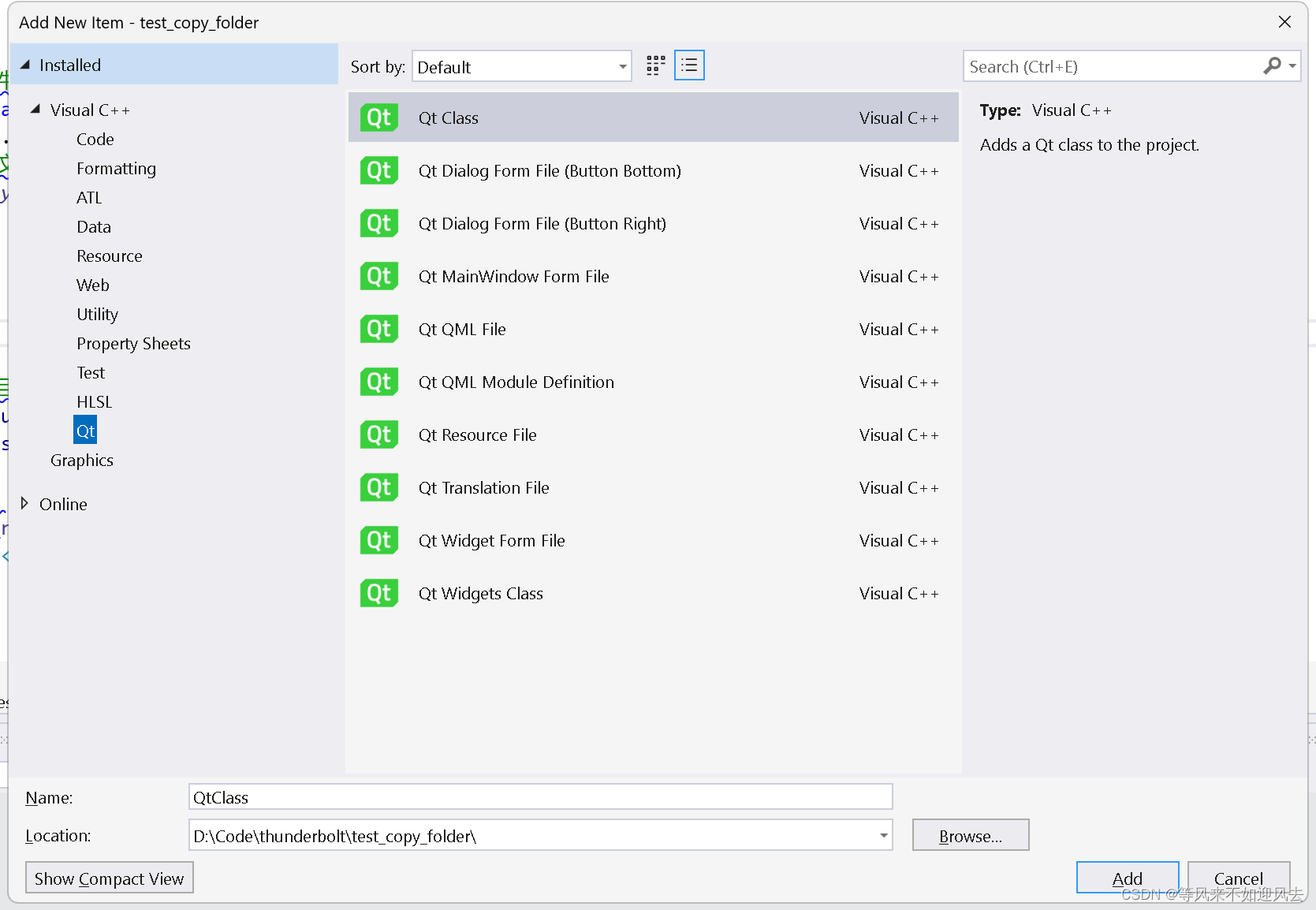Select Qt QML File template
1316x910 pixels.
pos(462,329)
